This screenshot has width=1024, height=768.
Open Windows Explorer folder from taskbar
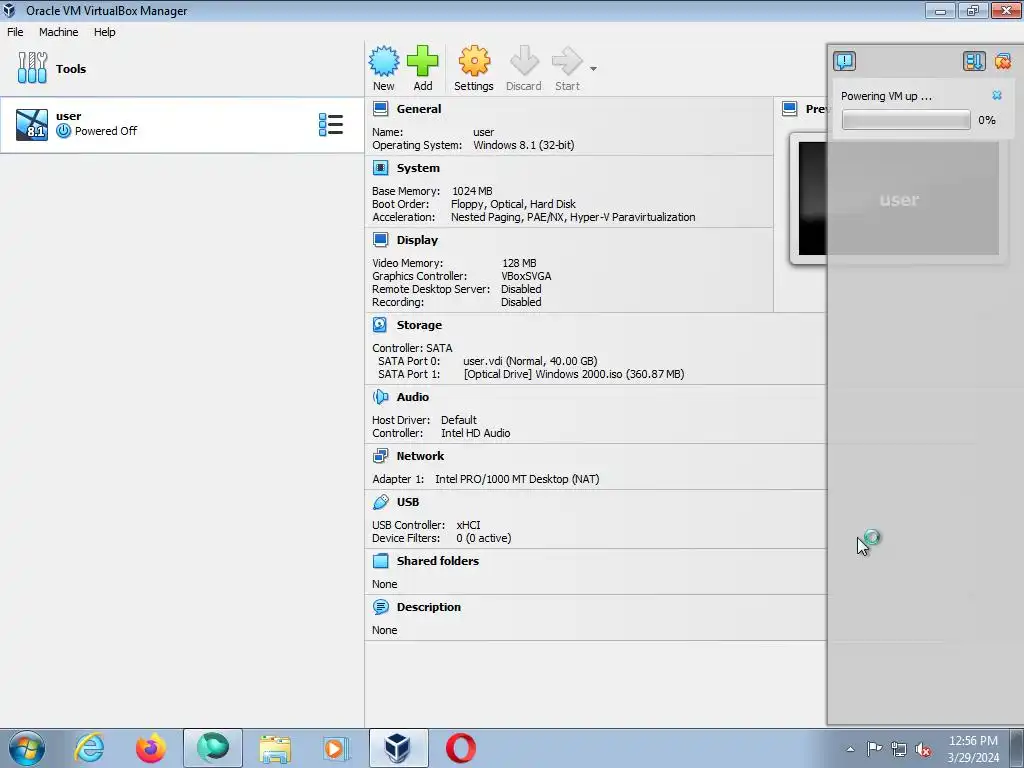275,748
